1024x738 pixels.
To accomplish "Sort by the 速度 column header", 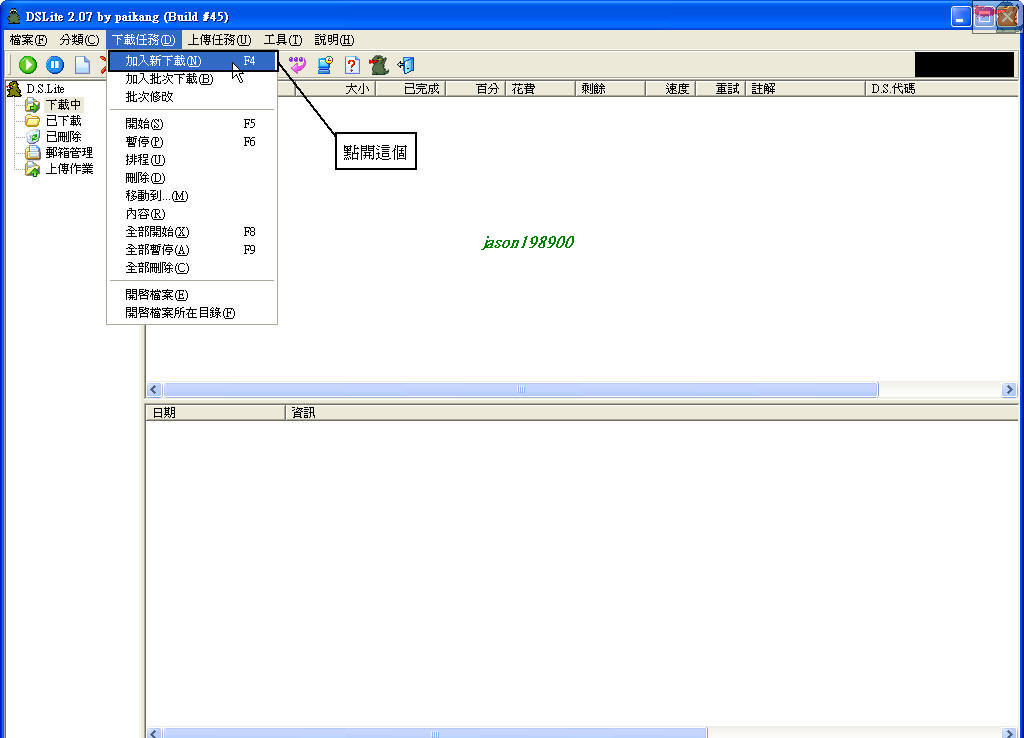I will tap(671, 89).
